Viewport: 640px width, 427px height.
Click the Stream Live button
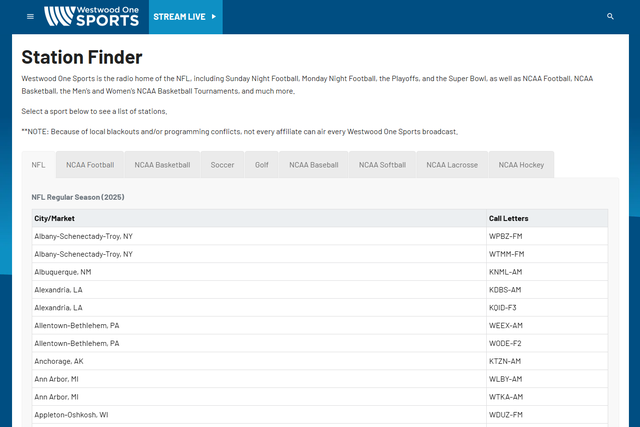pos(185,17)
